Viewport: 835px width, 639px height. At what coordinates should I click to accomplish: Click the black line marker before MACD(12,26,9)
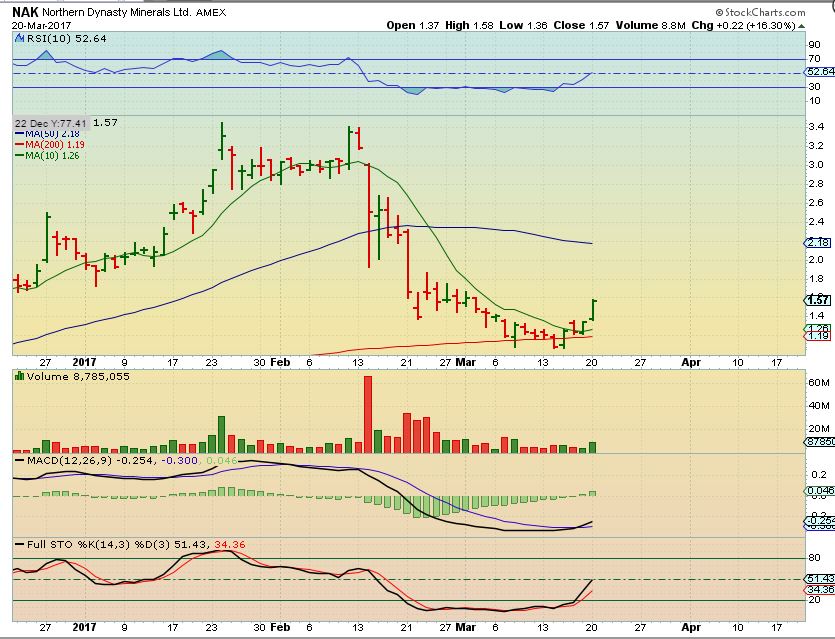tap(20, 460)
